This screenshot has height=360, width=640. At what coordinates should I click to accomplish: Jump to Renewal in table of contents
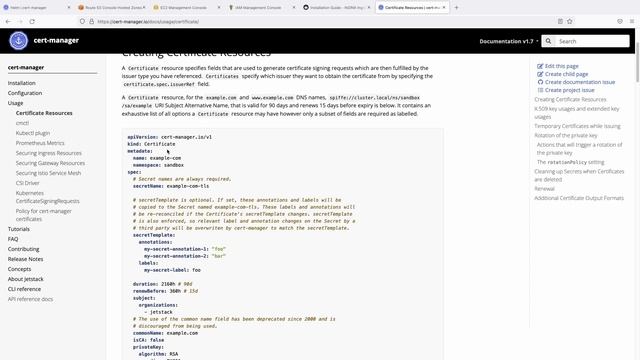(x=544, y=189)
